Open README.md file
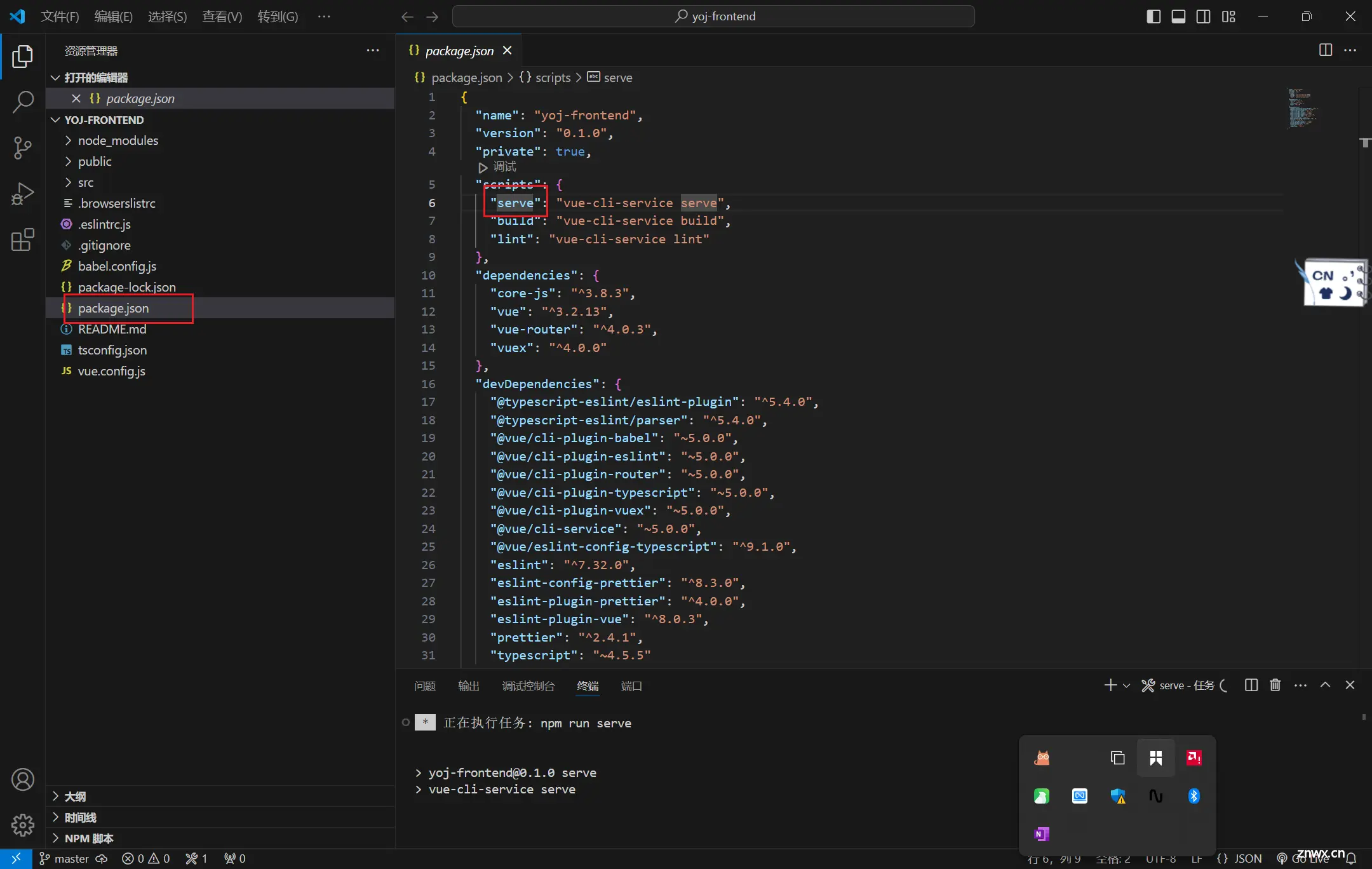The width and height of the screenshot is (1372, 869). 221,329
